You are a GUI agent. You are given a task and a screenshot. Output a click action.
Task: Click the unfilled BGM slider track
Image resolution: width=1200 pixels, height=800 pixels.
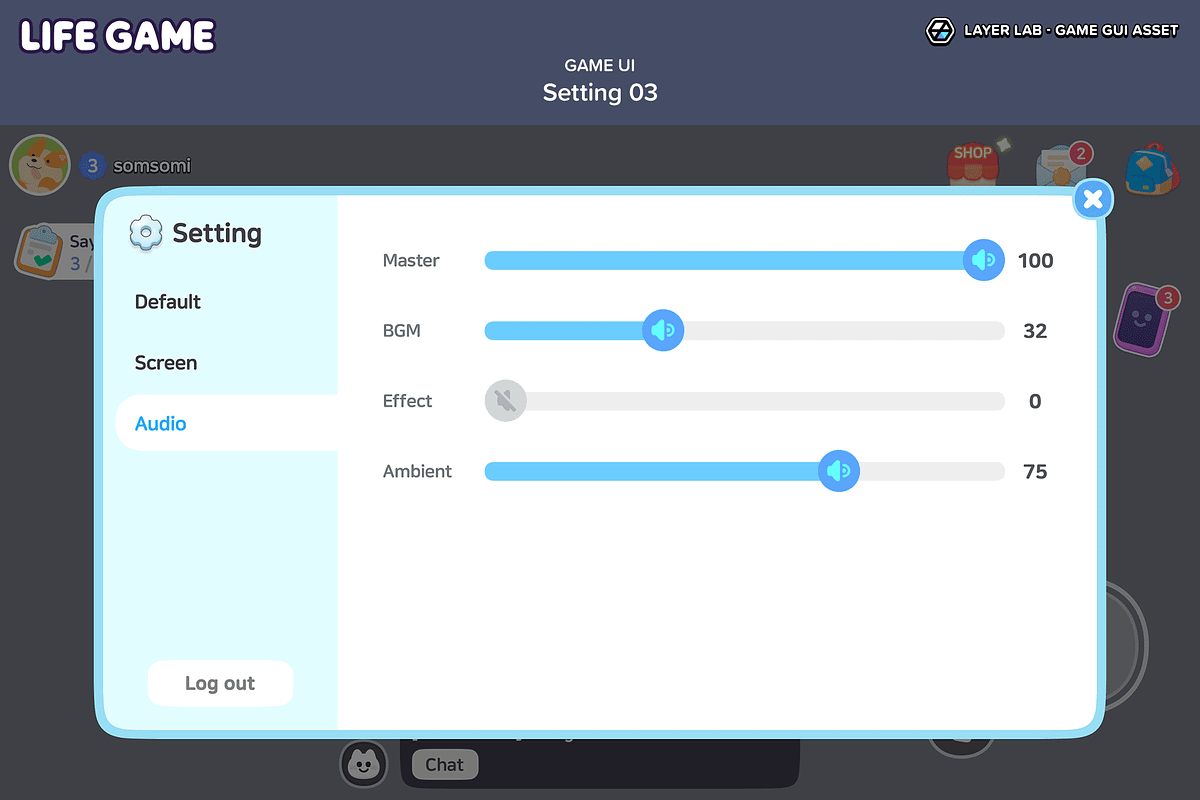pos(844,331)
